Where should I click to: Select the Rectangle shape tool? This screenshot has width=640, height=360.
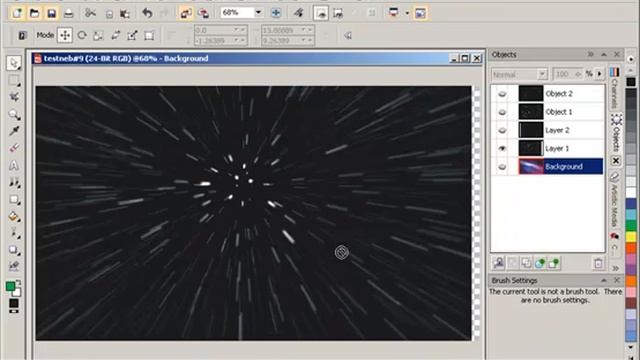coord(14,199)
